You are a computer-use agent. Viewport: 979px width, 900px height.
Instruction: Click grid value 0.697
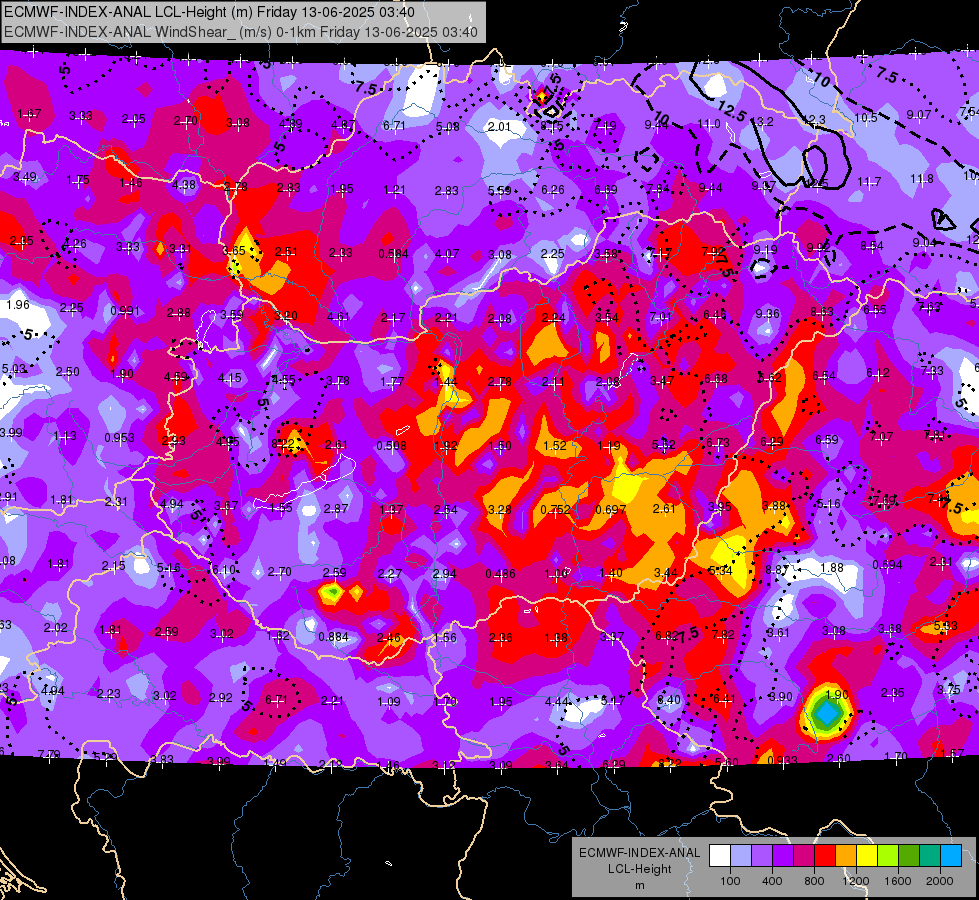[611, 510]
